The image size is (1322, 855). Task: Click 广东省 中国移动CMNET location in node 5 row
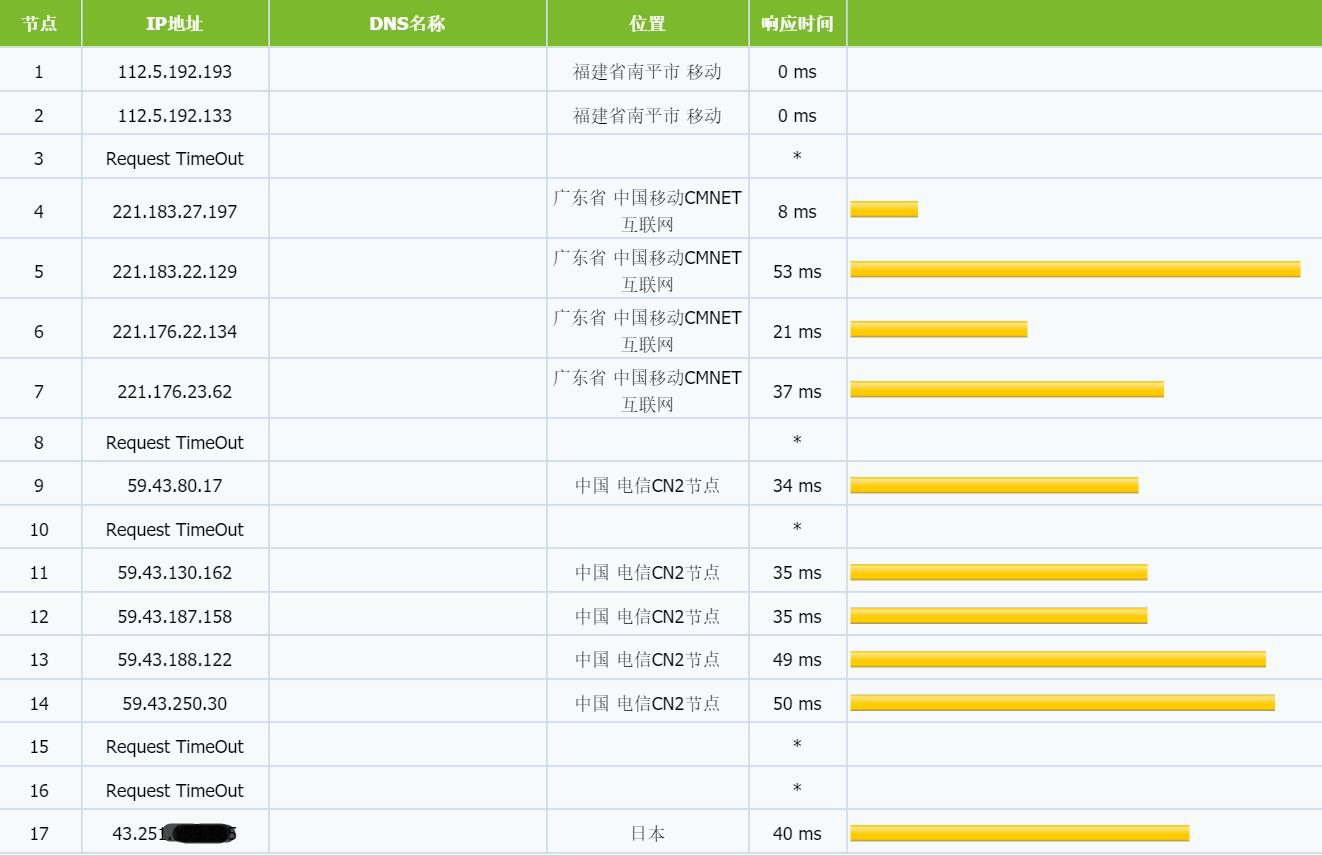[x=647, y=271]
